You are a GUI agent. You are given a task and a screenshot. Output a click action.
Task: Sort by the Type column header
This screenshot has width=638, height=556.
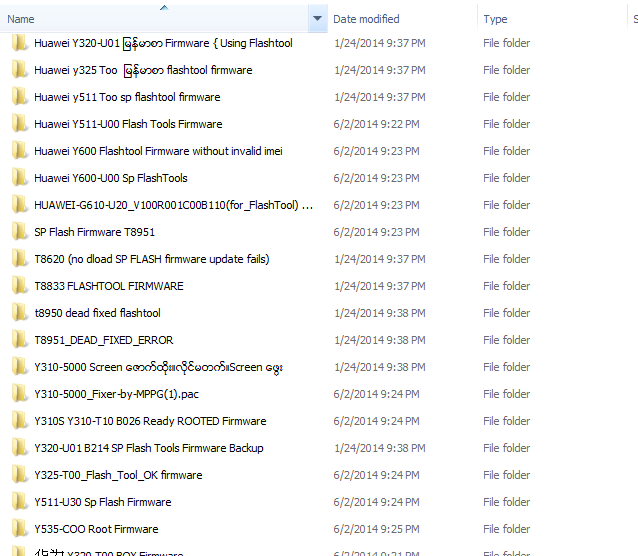[x=495, y=19]
